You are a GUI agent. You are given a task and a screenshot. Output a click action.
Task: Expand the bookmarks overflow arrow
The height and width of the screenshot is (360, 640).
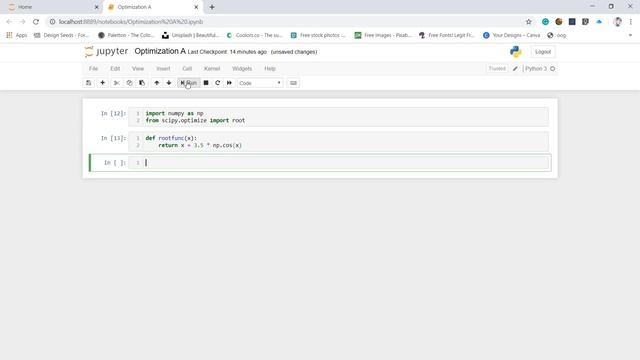click(630, 36)
